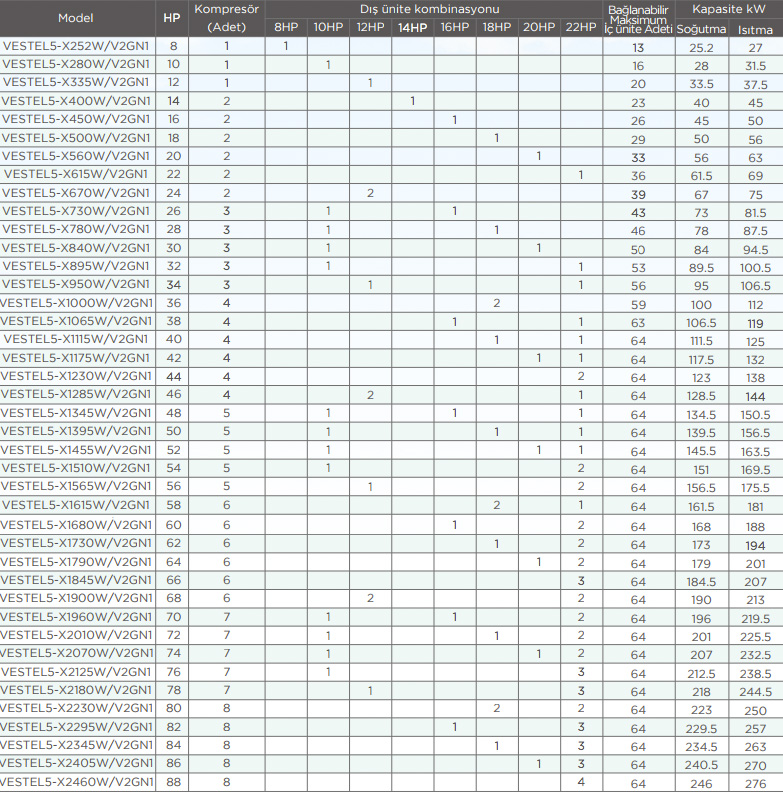Select the Model column header
This screenshot has width=783, height=792.
pyautogui.click(x=76, y=18)
